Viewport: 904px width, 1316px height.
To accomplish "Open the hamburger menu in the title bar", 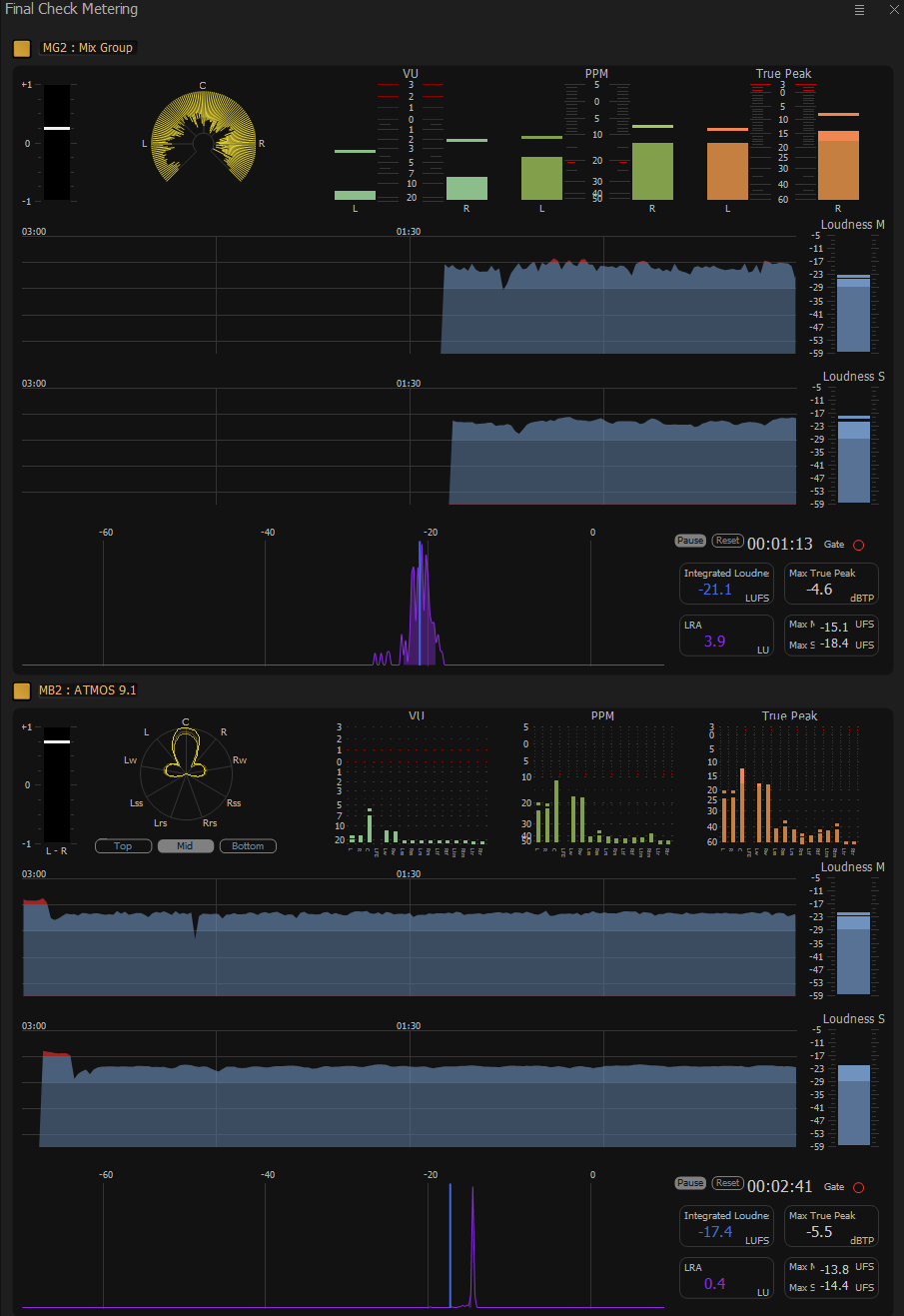I will pos(859,9).
